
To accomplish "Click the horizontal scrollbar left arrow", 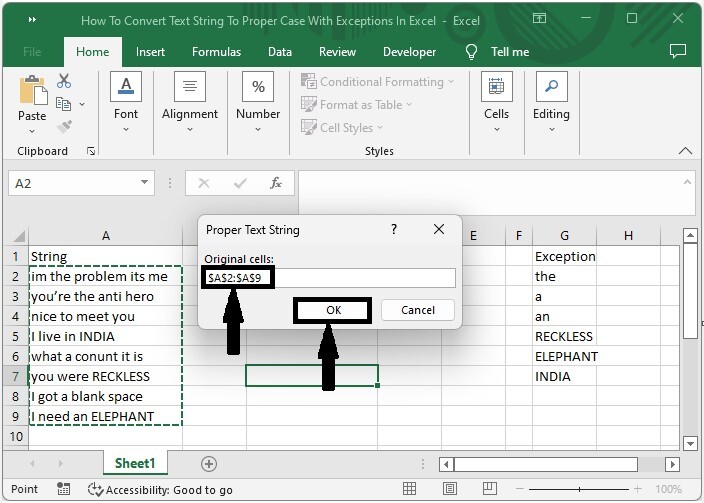I will (x=446, y=464).
